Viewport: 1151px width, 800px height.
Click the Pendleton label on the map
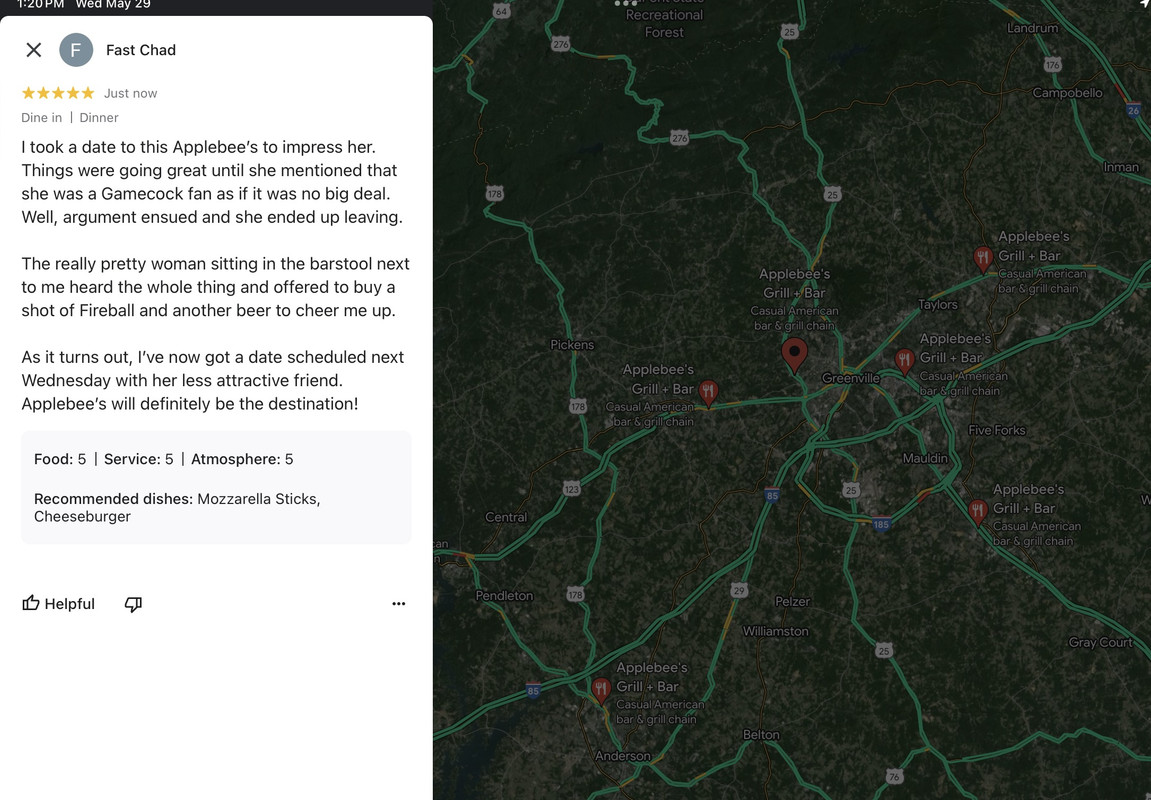point(504,595)
